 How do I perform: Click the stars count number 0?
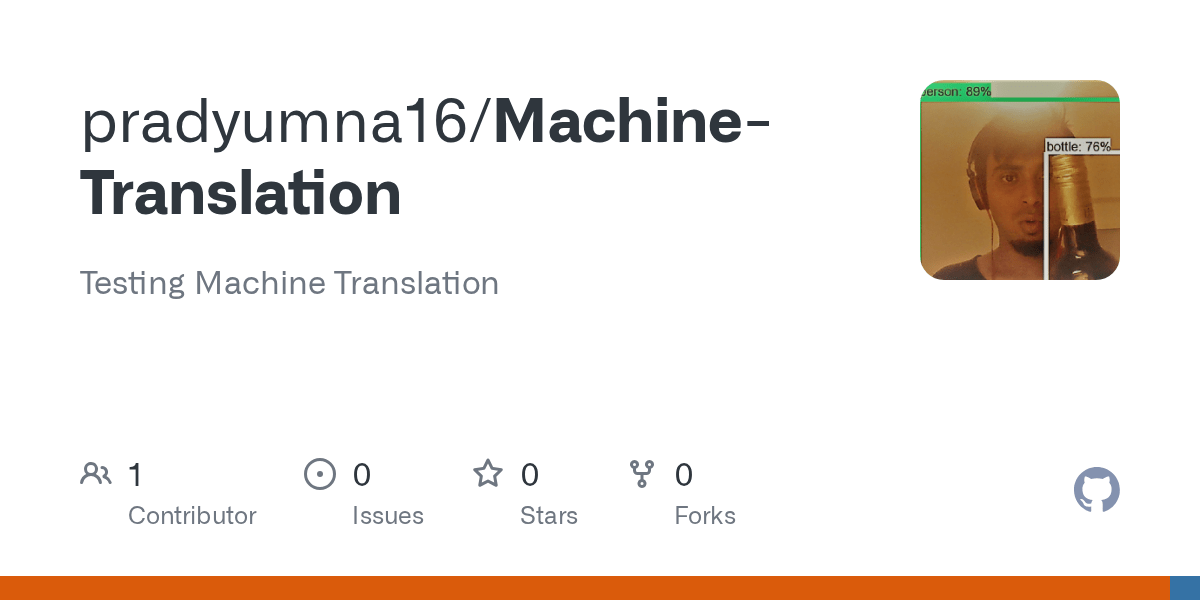click(x=530, y=474)
